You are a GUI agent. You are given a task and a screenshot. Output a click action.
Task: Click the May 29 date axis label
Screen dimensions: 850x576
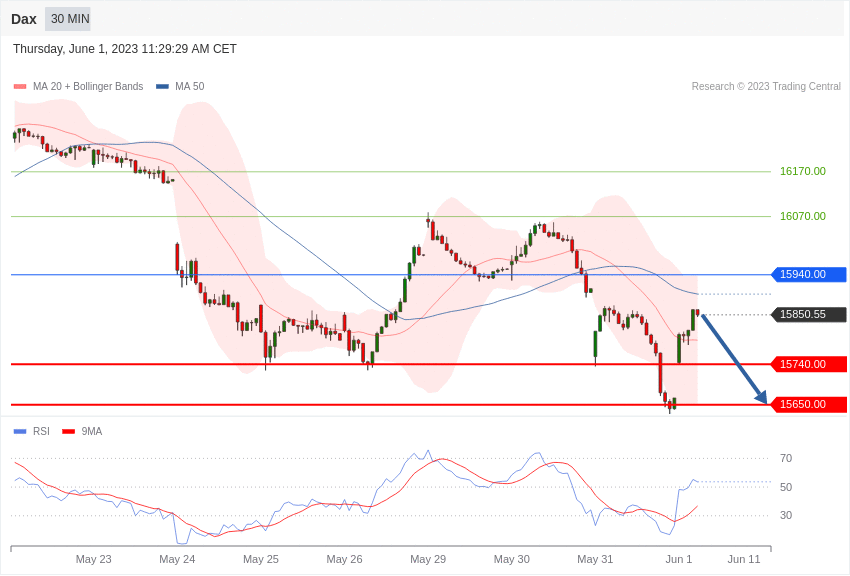pyautogui.click(x=428, y=559)
